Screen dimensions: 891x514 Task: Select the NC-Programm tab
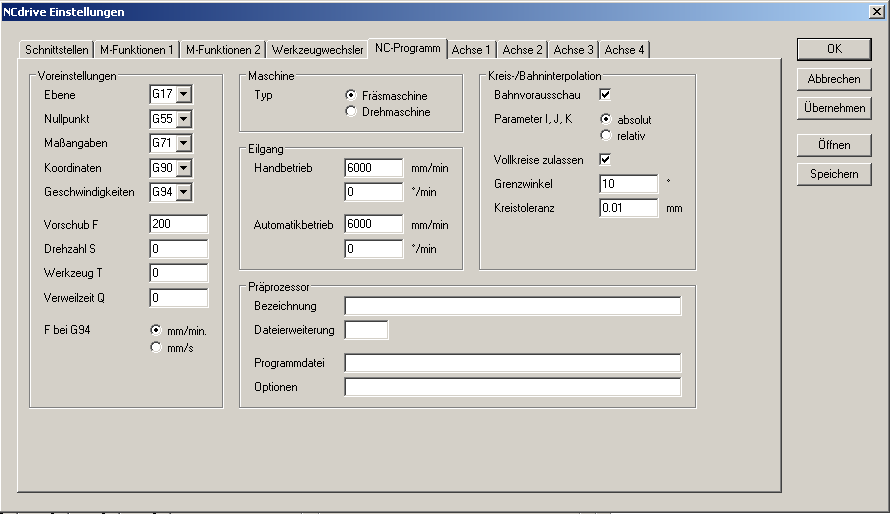click(407, 48)
